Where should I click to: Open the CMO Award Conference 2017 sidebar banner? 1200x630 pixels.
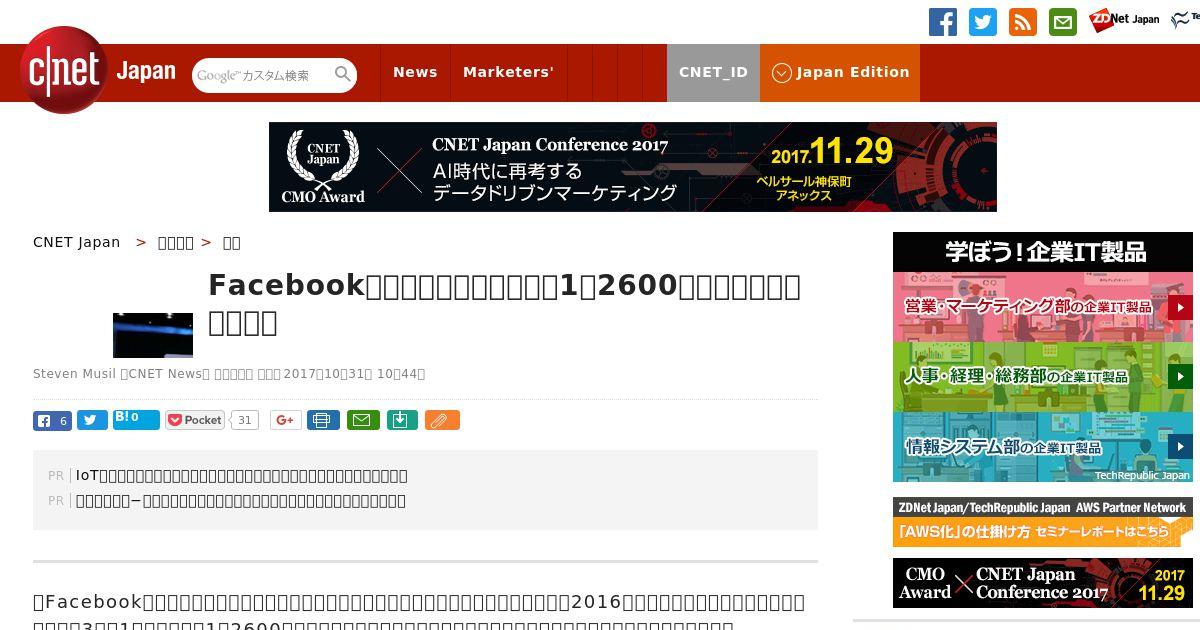point(1043,583)
